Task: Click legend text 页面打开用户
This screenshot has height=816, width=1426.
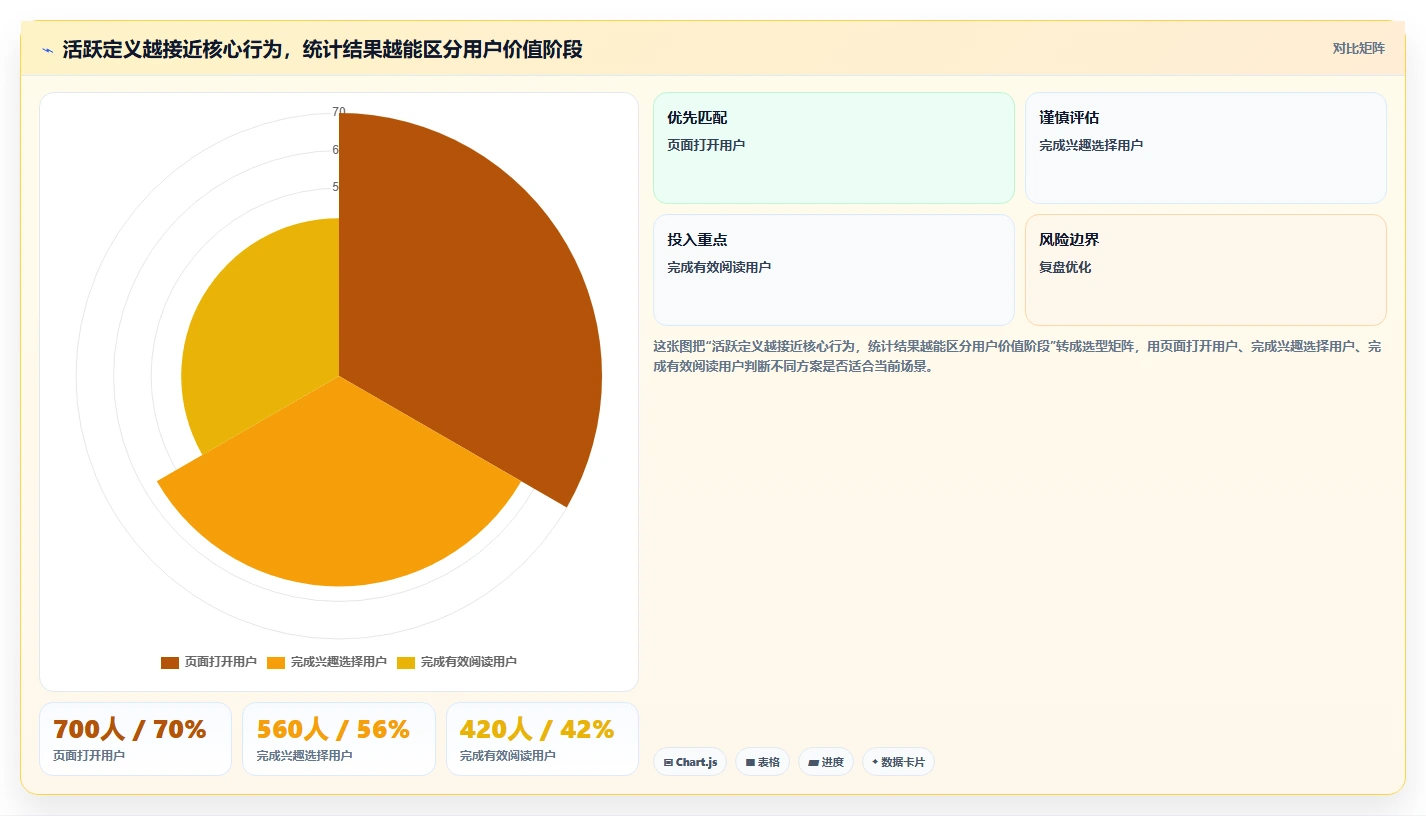Action: pos(220,662)
